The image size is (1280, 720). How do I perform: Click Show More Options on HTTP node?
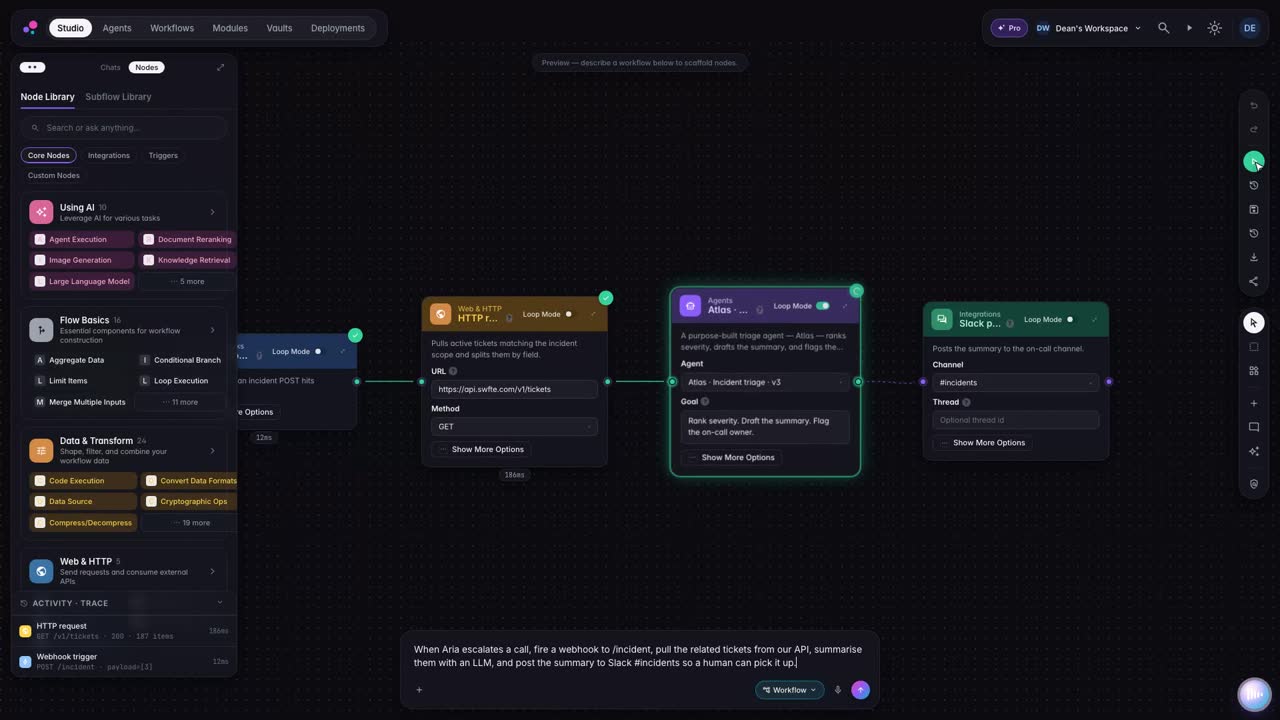tap(480, 449)
